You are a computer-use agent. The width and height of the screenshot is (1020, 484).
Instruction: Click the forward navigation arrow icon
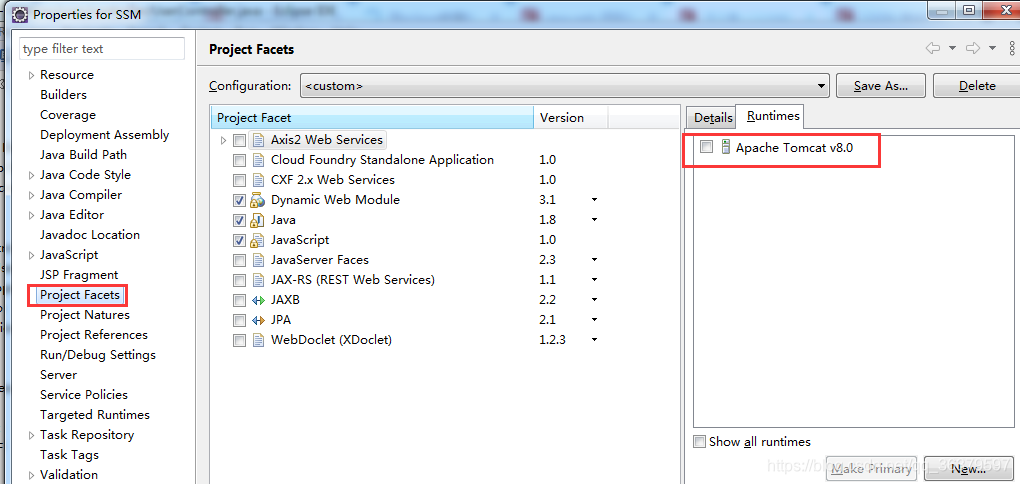(x=973, y=48)
